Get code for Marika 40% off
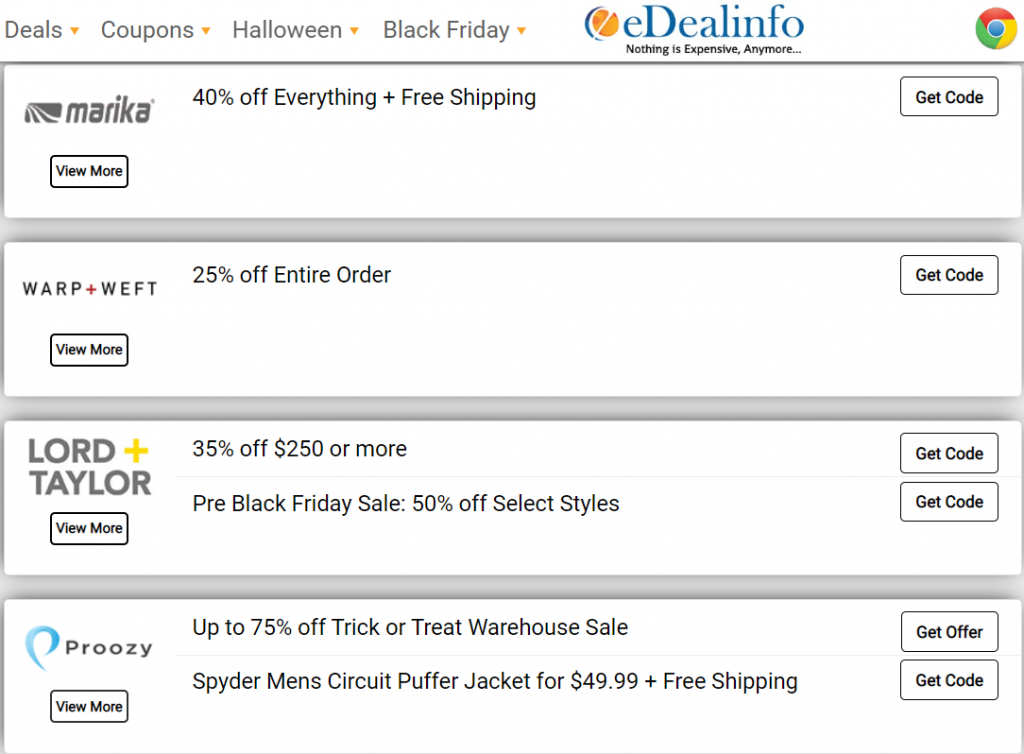The height and width of the screenshot is (754, 1024). pos(949,97)
